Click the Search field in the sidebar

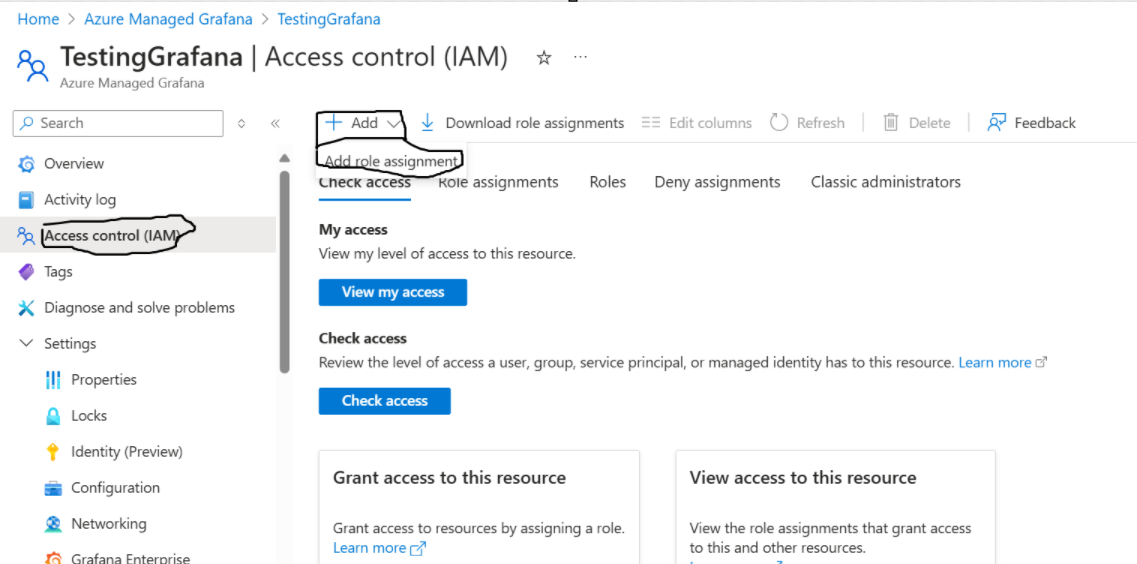point(118,123)
